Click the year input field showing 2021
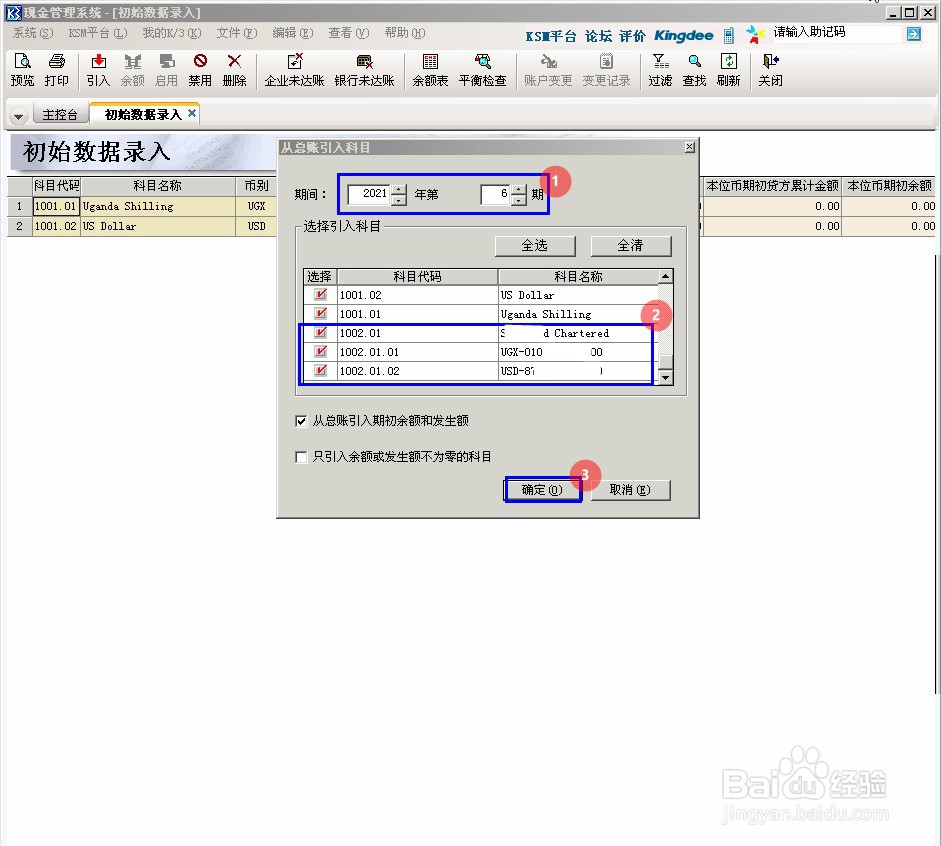941x846 pixels. pyautogui.click(x=369, y=194)
